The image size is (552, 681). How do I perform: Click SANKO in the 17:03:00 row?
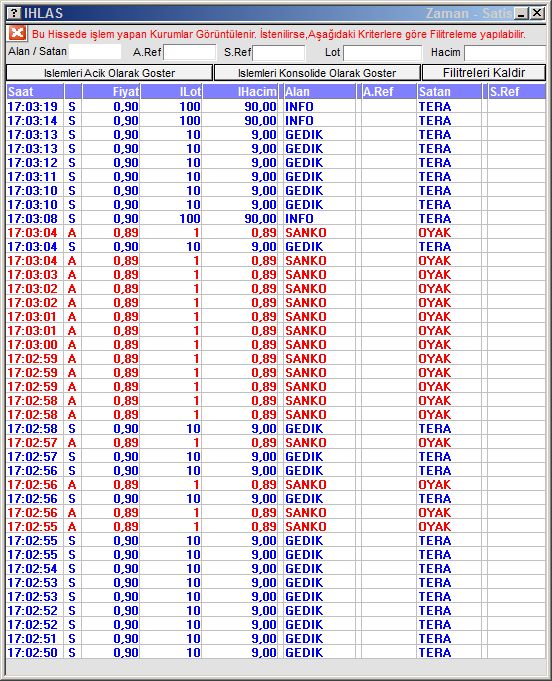[x=306, y=345]
